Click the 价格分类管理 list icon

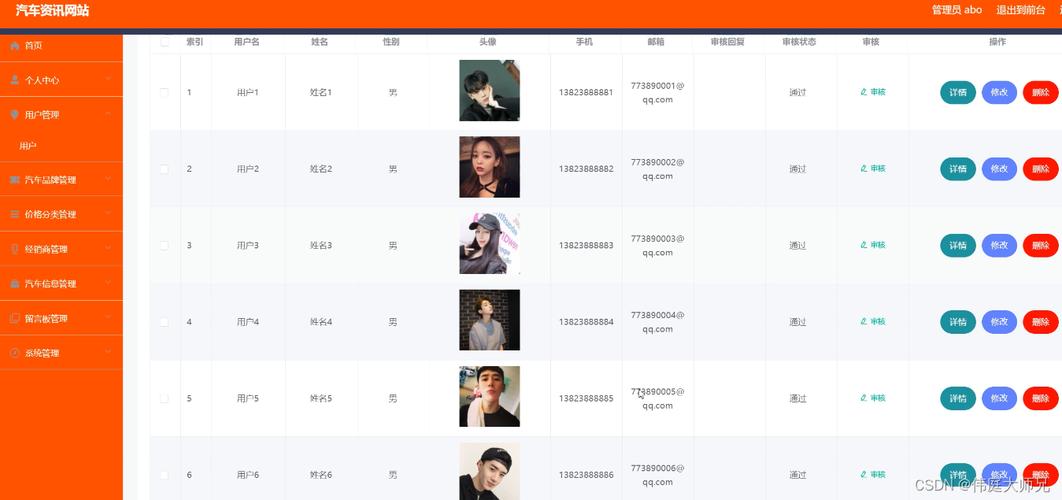[15, 214]
